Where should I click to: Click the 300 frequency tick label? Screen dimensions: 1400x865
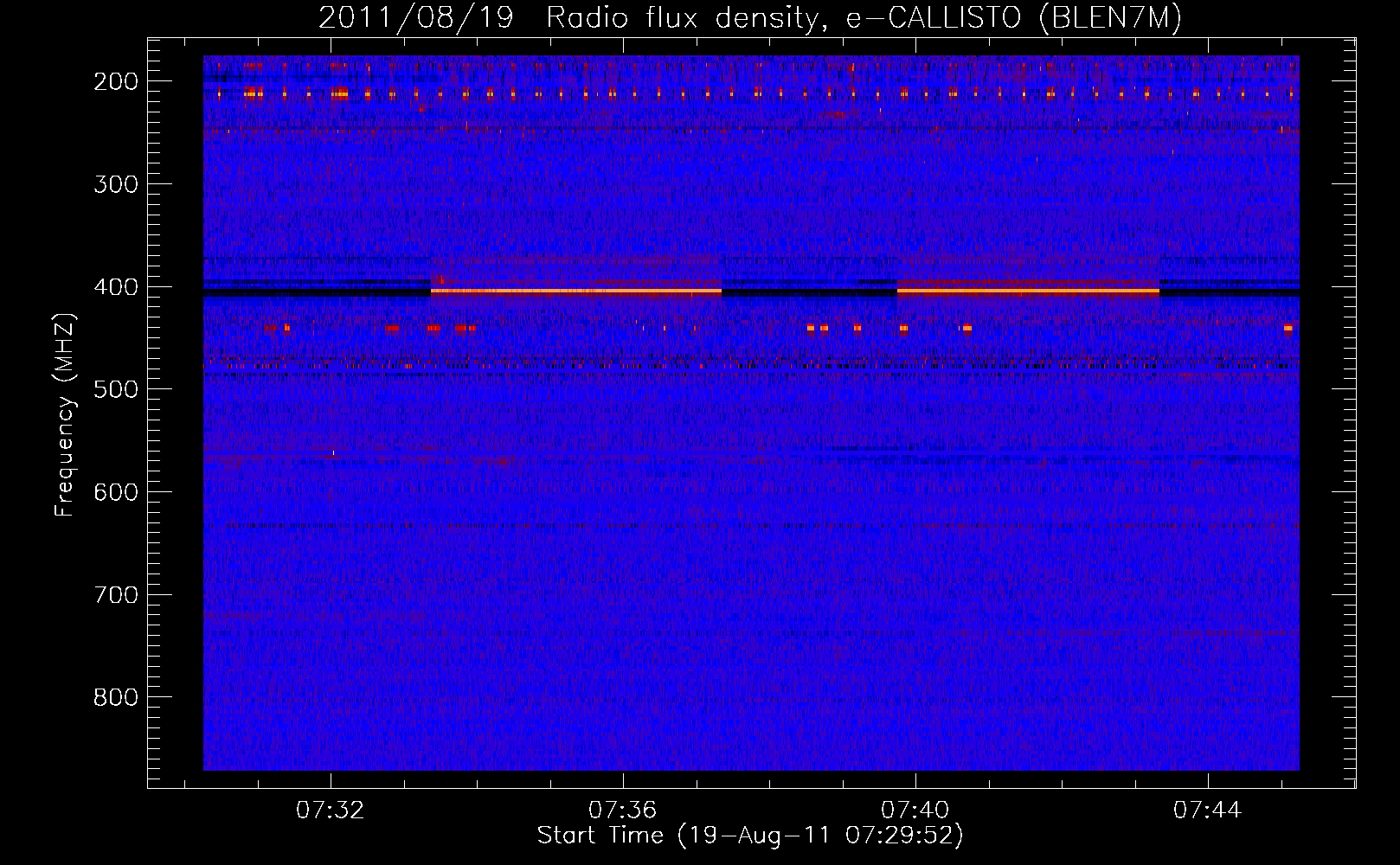coord(116,184)
